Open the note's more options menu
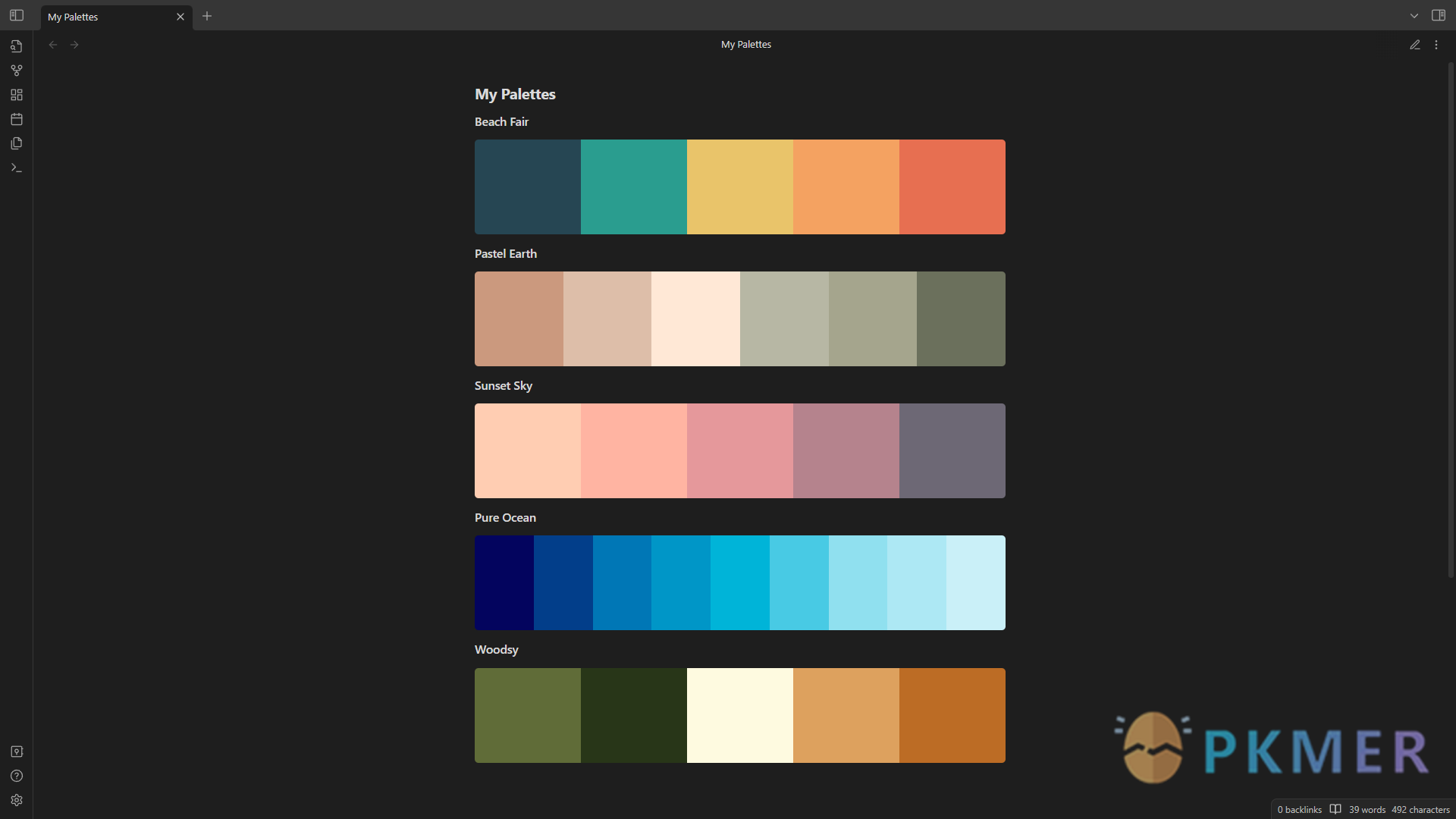The height and width of the screenshot is (819, 1456). (x=1437, y=44)
